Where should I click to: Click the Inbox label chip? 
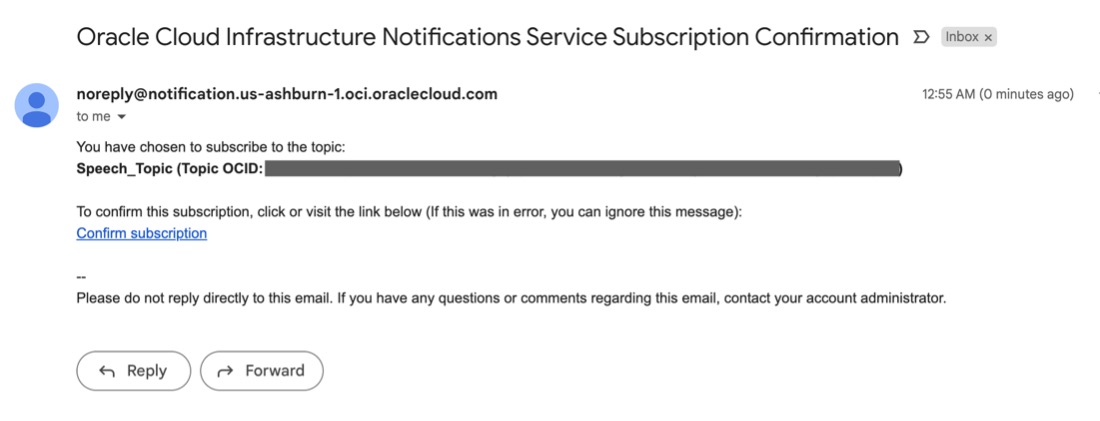[x=962, y=37]
